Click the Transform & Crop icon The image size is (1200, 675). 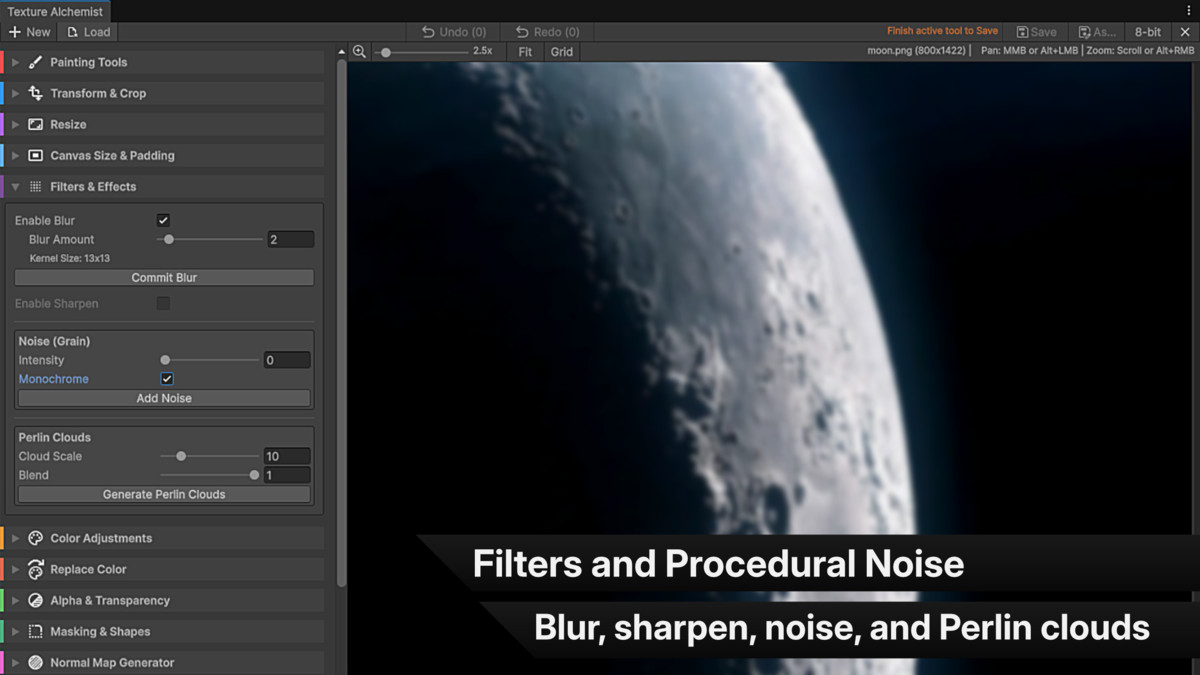click(x=35, y=93)
